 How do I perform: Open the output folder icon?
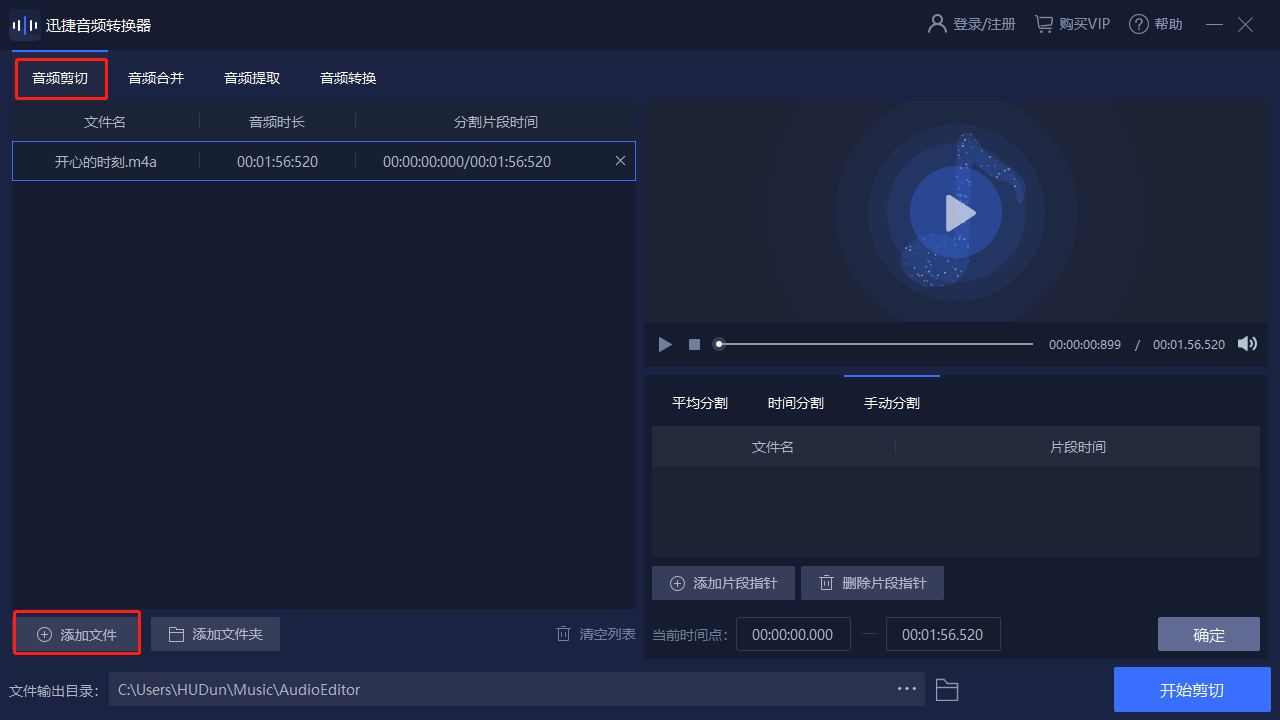coord(947,689)
